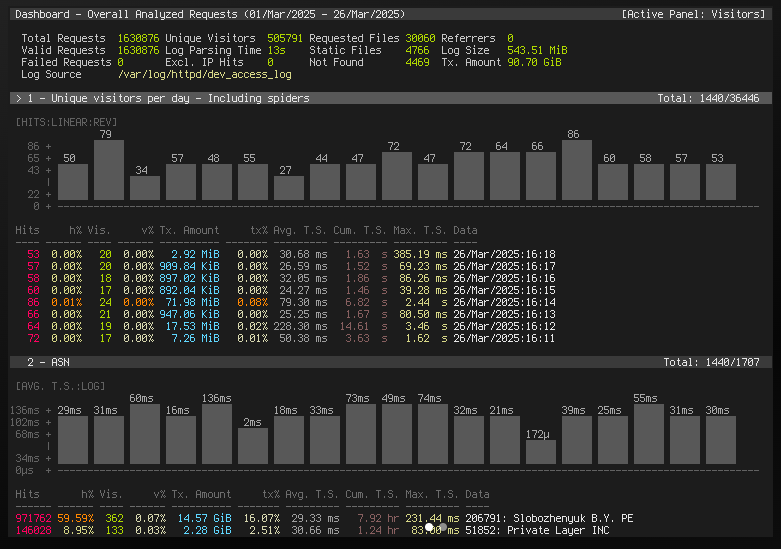This screenshot has height=549, width=781.
Task: Select the Cum. T.S. header in ASN table
Action: pyautogui.click(x=372, y=494)
